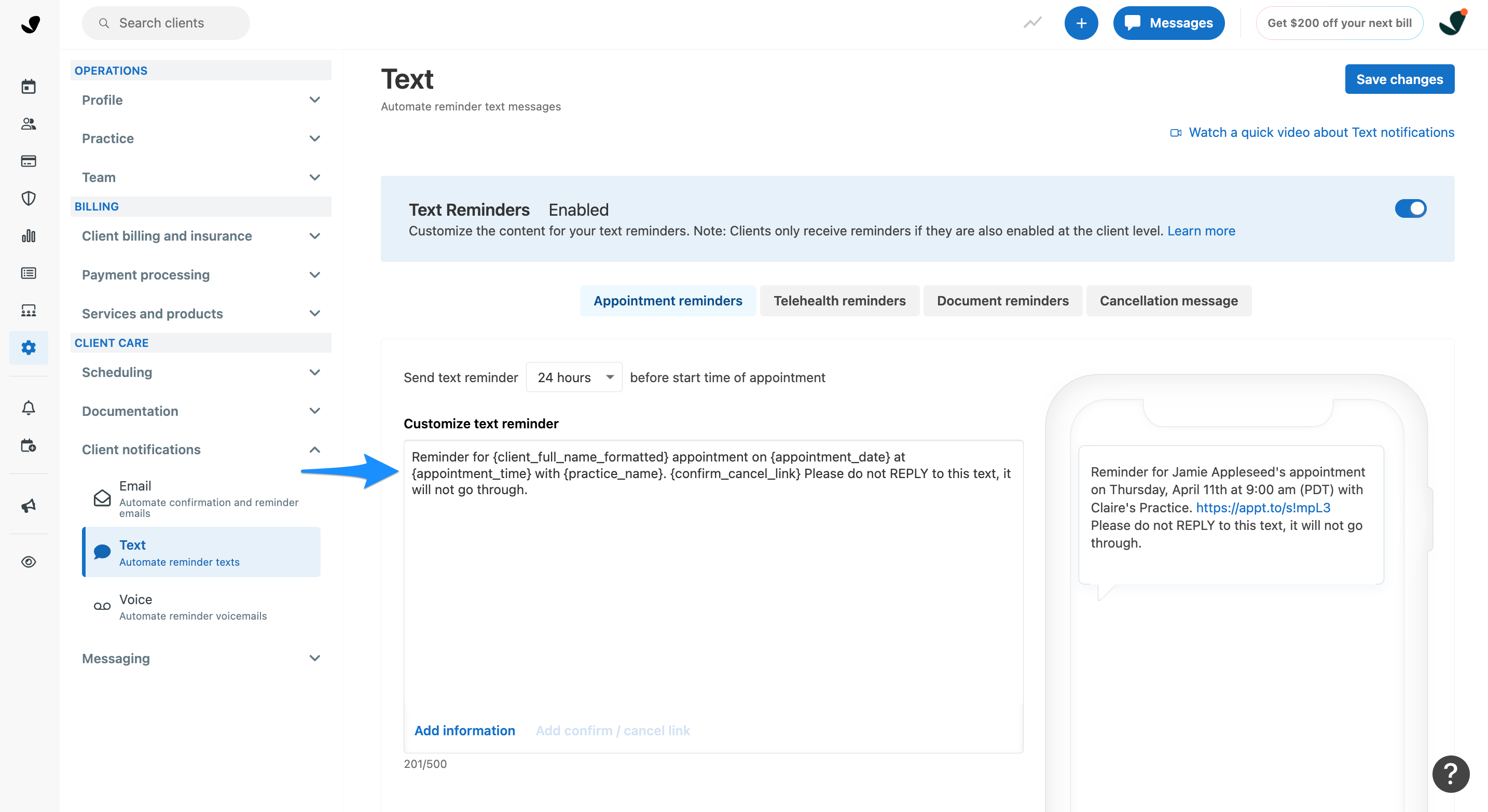The height and width of the screenshot is (812, 1488).
Task: Click the Search clients field
Action: [166, 23]
